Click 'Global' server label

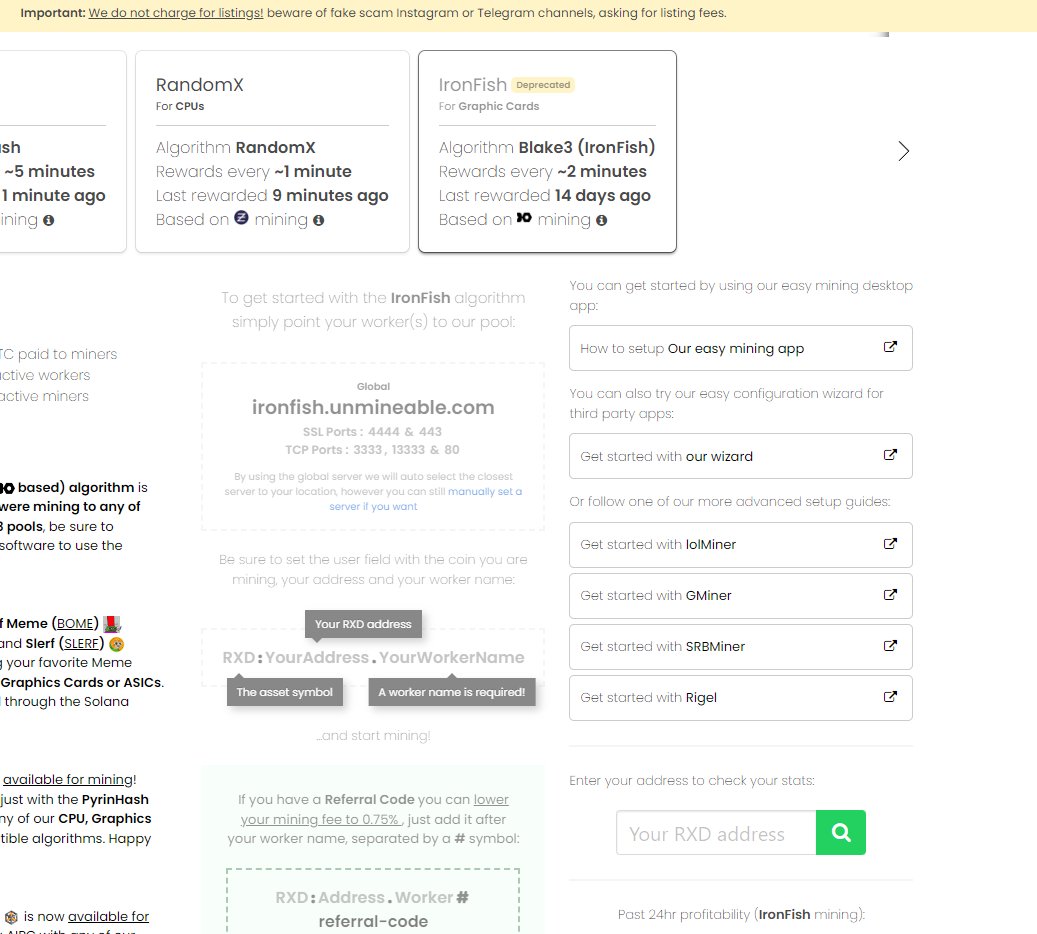pos(373,386)
